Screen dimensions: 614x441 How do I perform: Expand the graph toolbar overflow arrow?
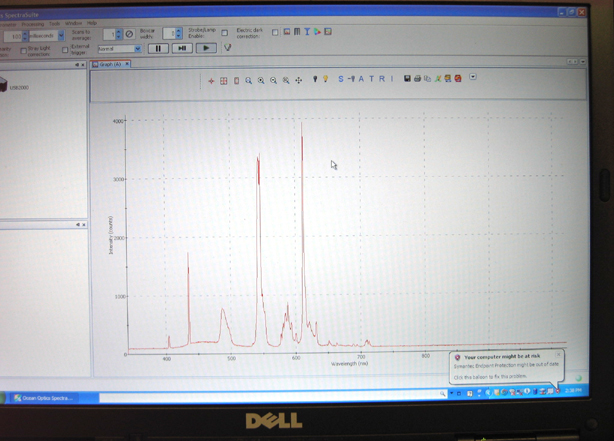pos(473,77)
